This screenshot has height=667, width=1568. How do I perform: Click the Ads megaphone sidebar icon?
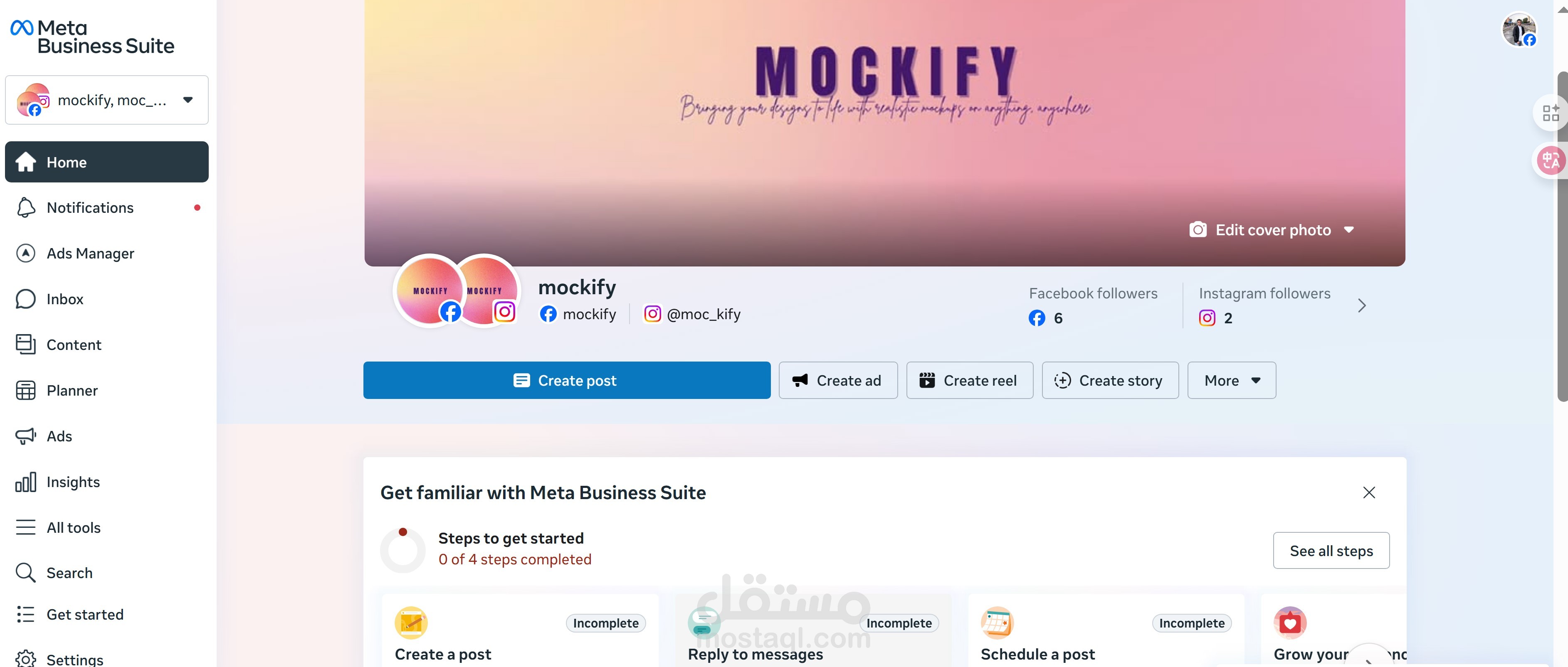click(25, 436)
